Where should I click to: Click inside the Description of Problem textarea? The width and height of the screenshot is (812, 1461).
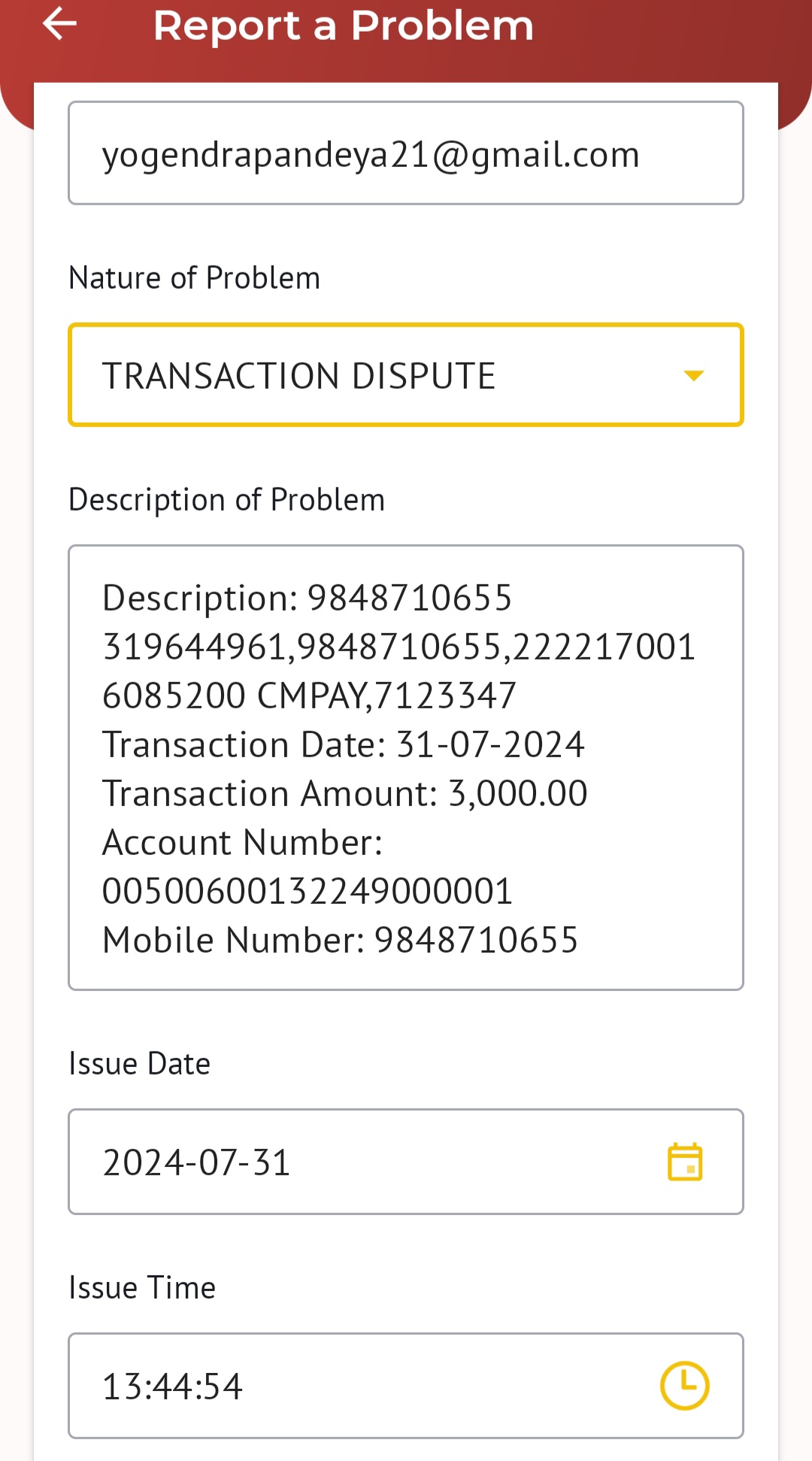coord(406,768)
